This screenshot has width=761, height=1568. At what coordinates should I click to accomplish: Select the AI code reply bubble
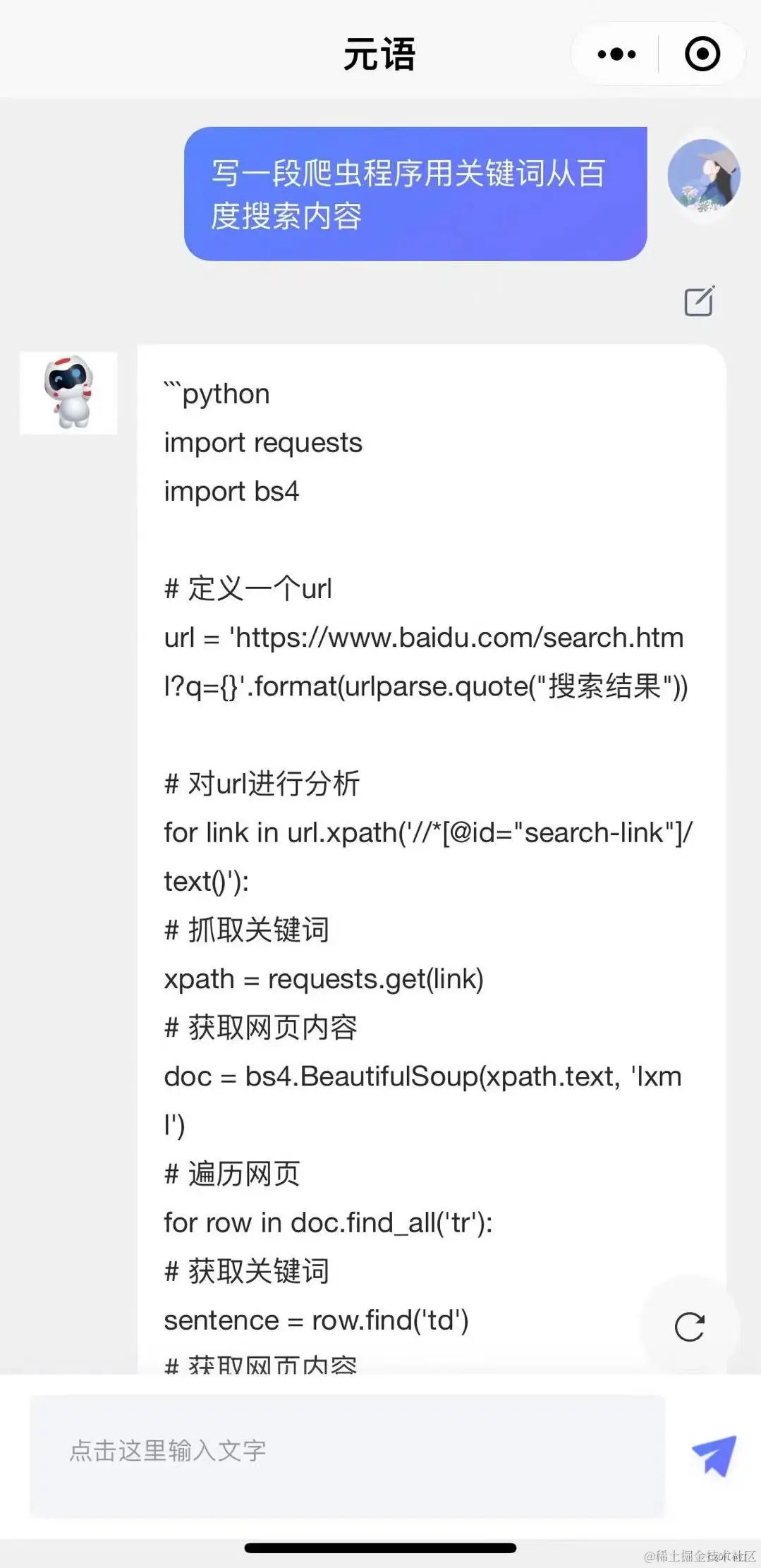(x=423, y=846)
